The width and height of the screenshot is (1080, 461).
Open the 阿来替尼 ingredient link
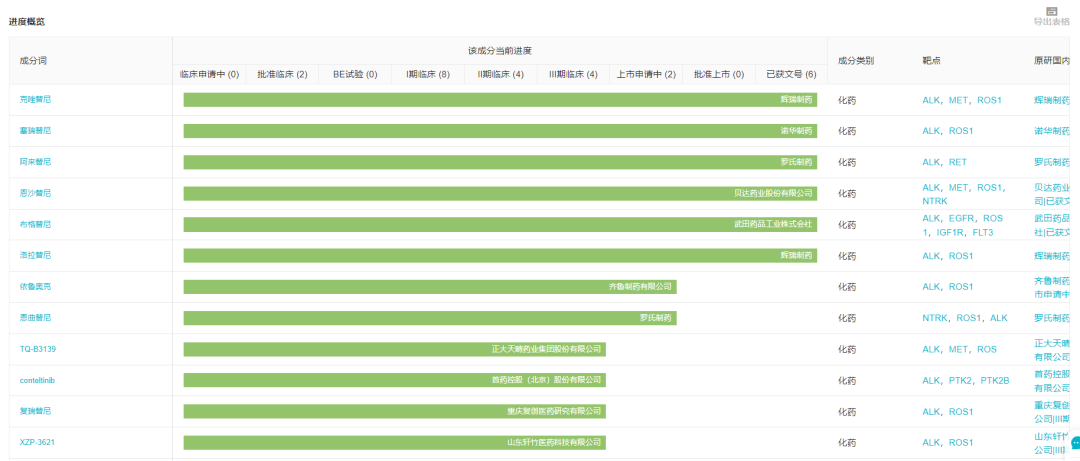(x=35, y=162)
